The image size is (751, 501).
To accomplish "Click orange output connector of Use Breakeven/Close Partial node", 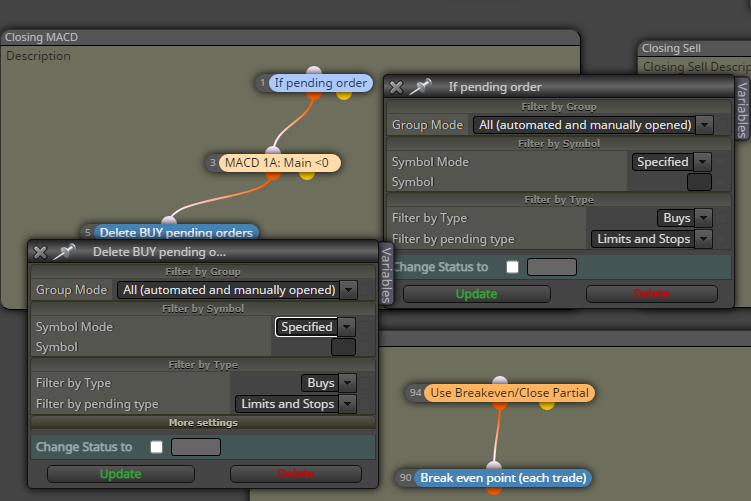I will 500,405.
